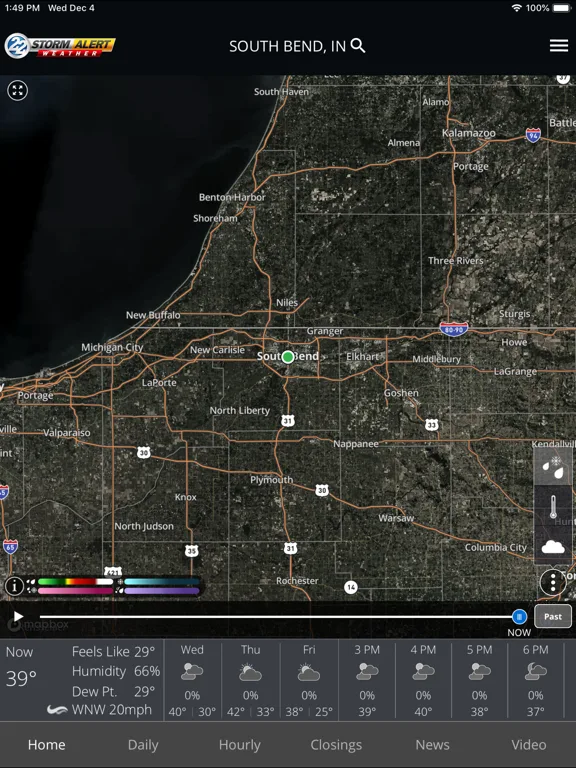Click the blue snow legend bar
Screen dimensions: 576x768
coord(162,582)
